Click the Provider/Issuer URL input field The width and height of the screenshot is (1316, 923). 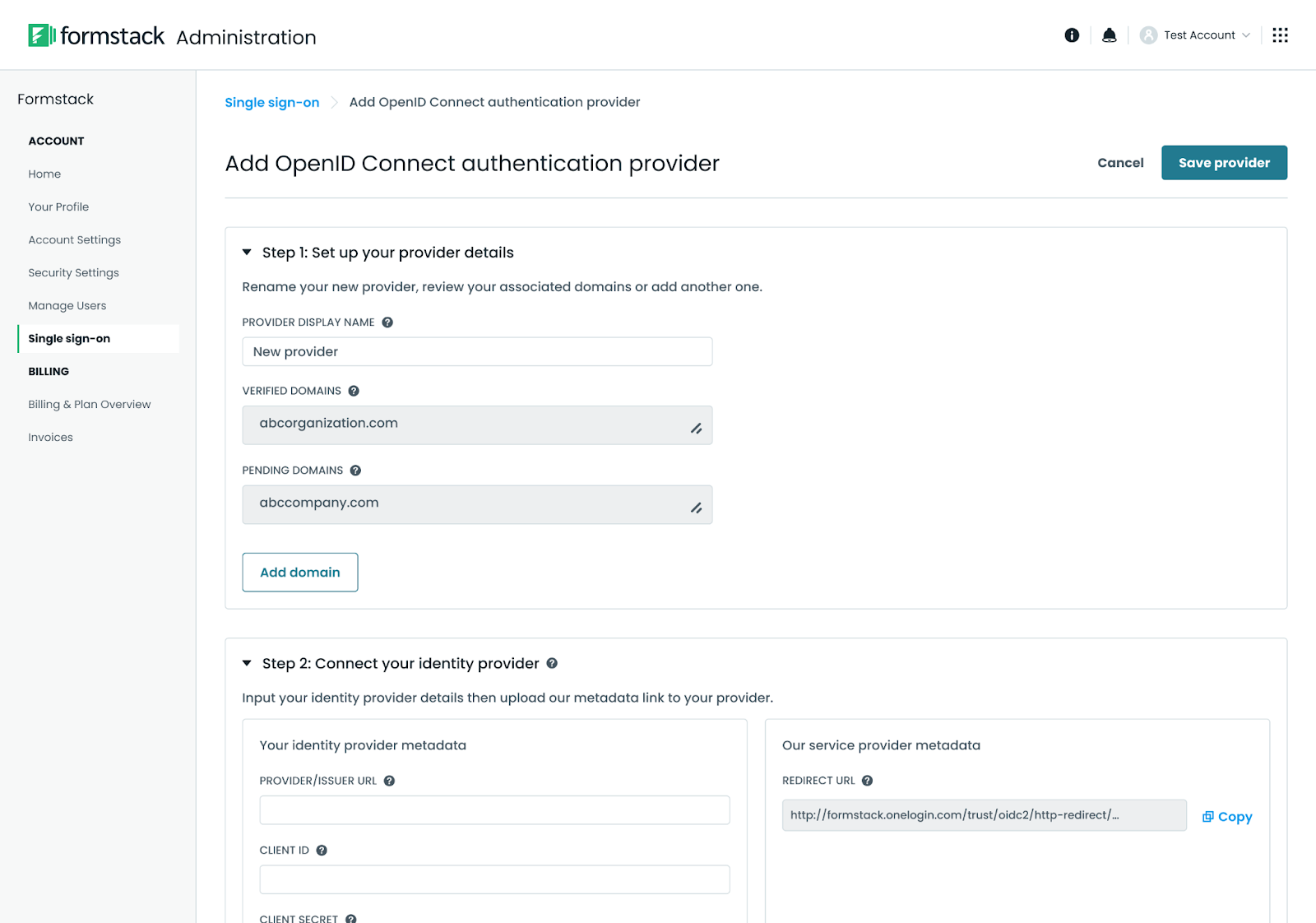click(x=494, y=810)
